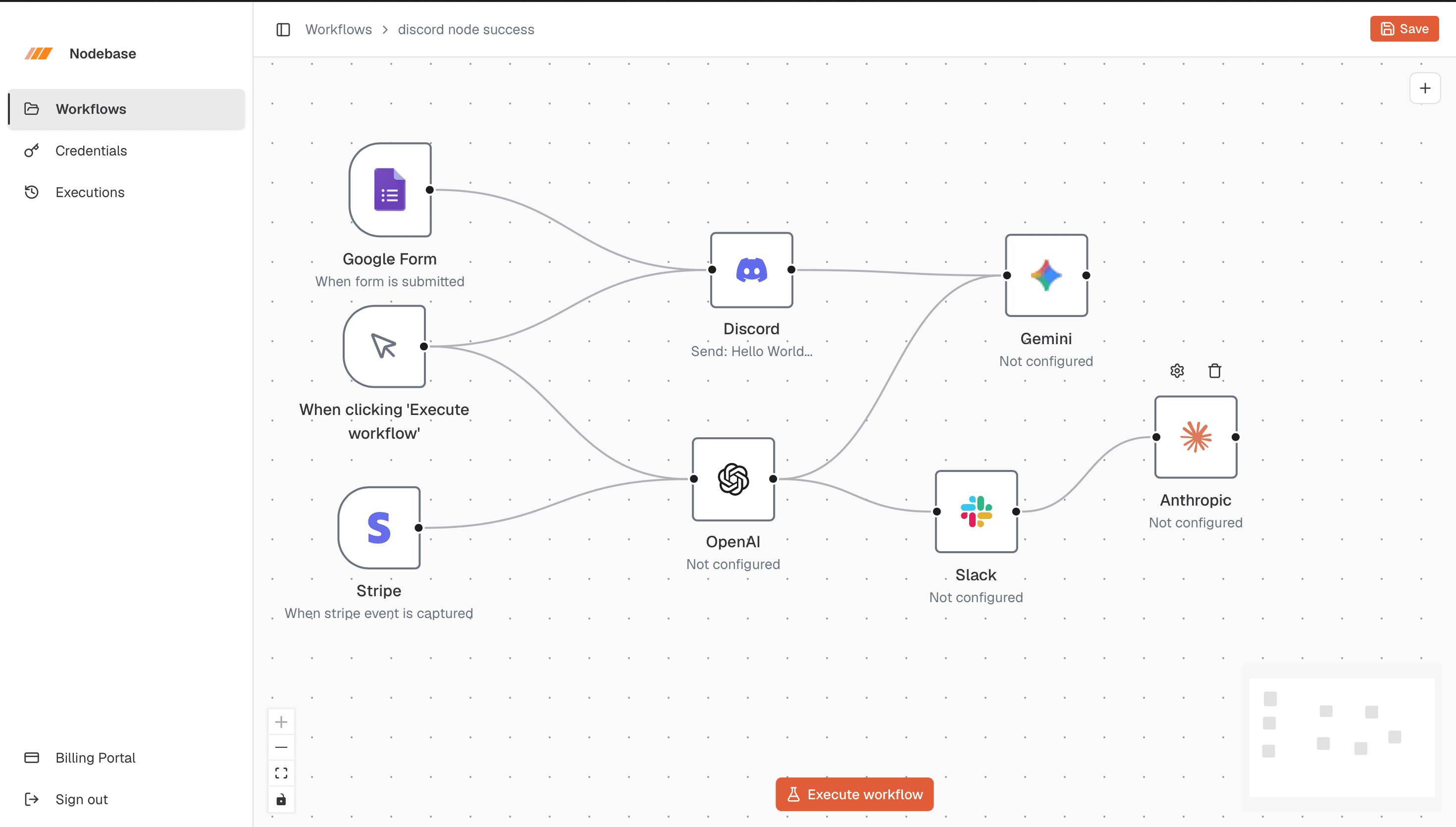The height and width of the screenshot is (827, 1456).
Task: Select the Anthropic node
Action: pos(1196,437)
